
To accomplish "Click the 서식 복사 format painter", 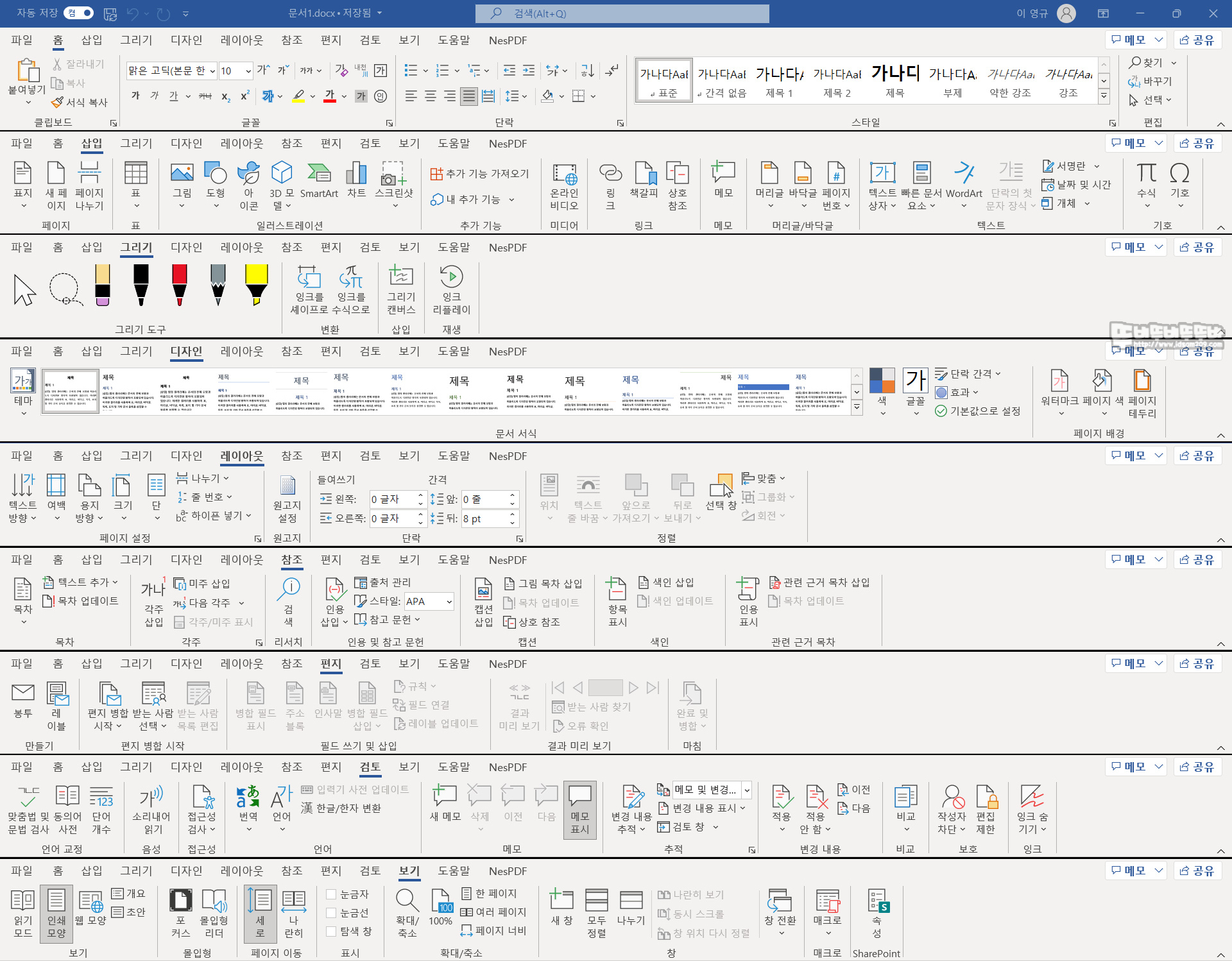I will (80, 102).
